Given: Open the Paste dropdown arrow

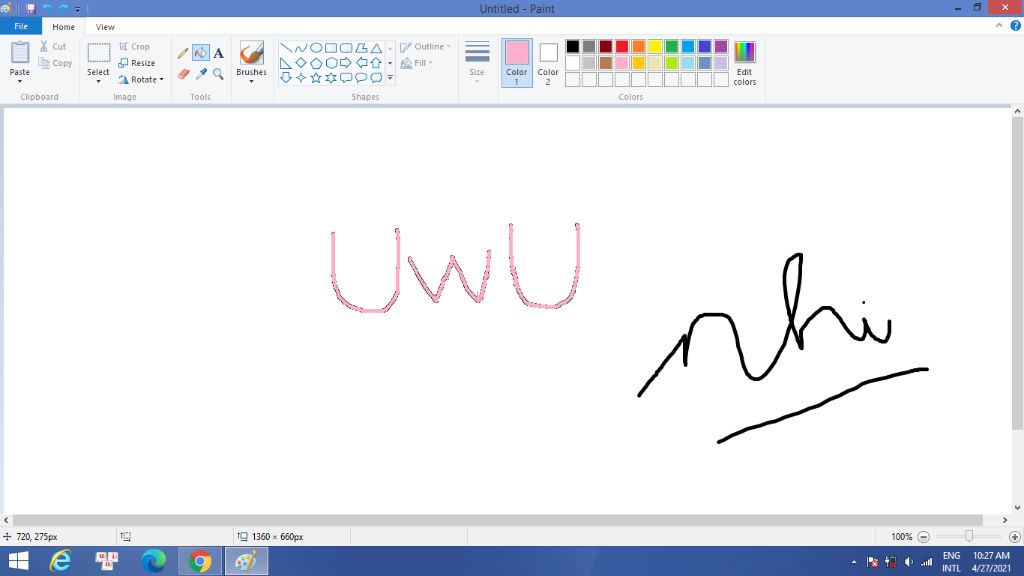Looking at the screenshot, I should pyautogui.click(x=20, y=81).
